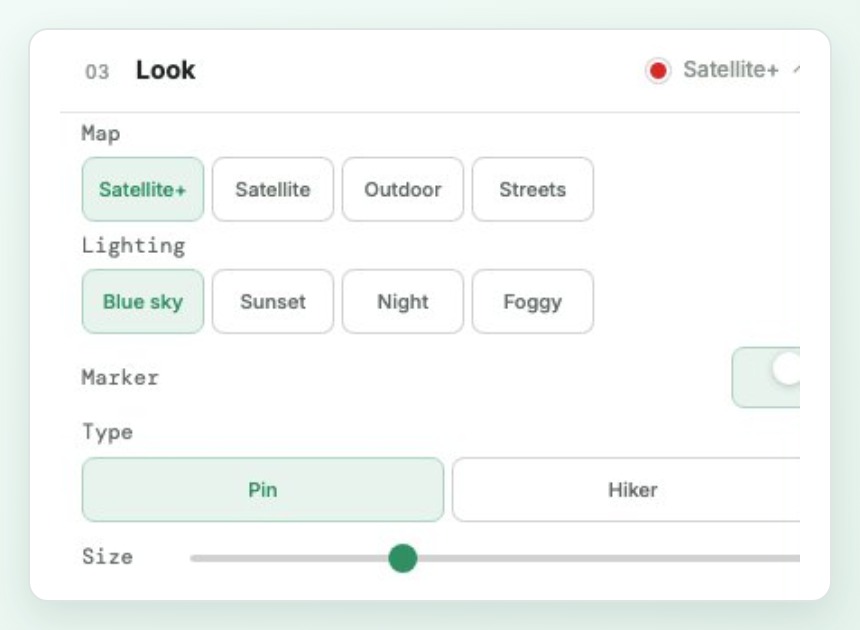Select the Satellite+ map style

coord(143,189)
